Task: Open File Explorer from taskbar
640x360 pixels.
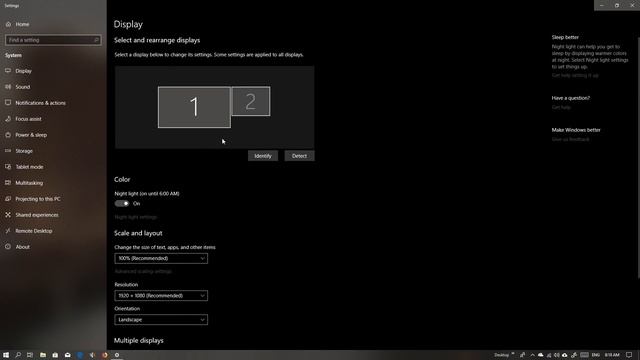Action: (x=42, y=355)
